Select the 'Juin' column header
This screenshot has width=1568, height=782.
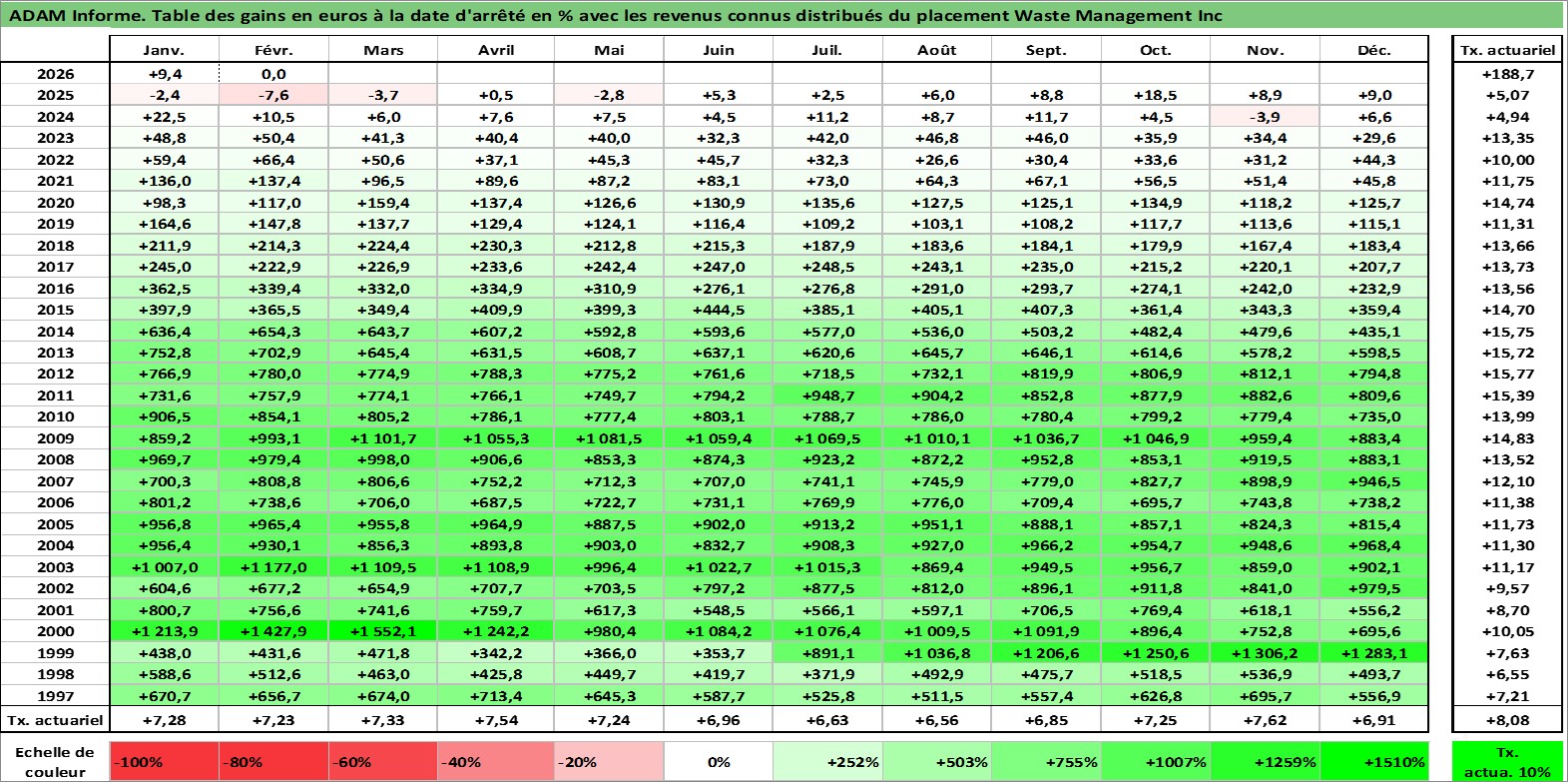point(718,50)
